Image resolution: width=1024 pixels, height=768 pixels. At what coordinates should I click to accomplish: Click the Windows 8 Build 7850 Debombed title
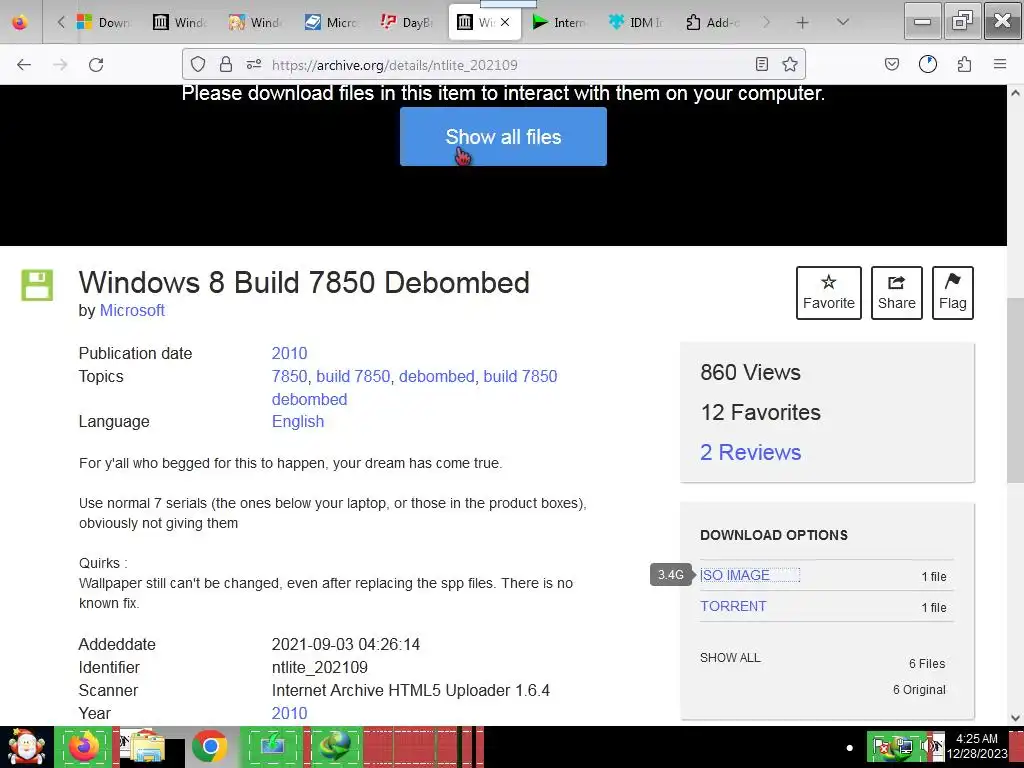(x=304, y=283)
